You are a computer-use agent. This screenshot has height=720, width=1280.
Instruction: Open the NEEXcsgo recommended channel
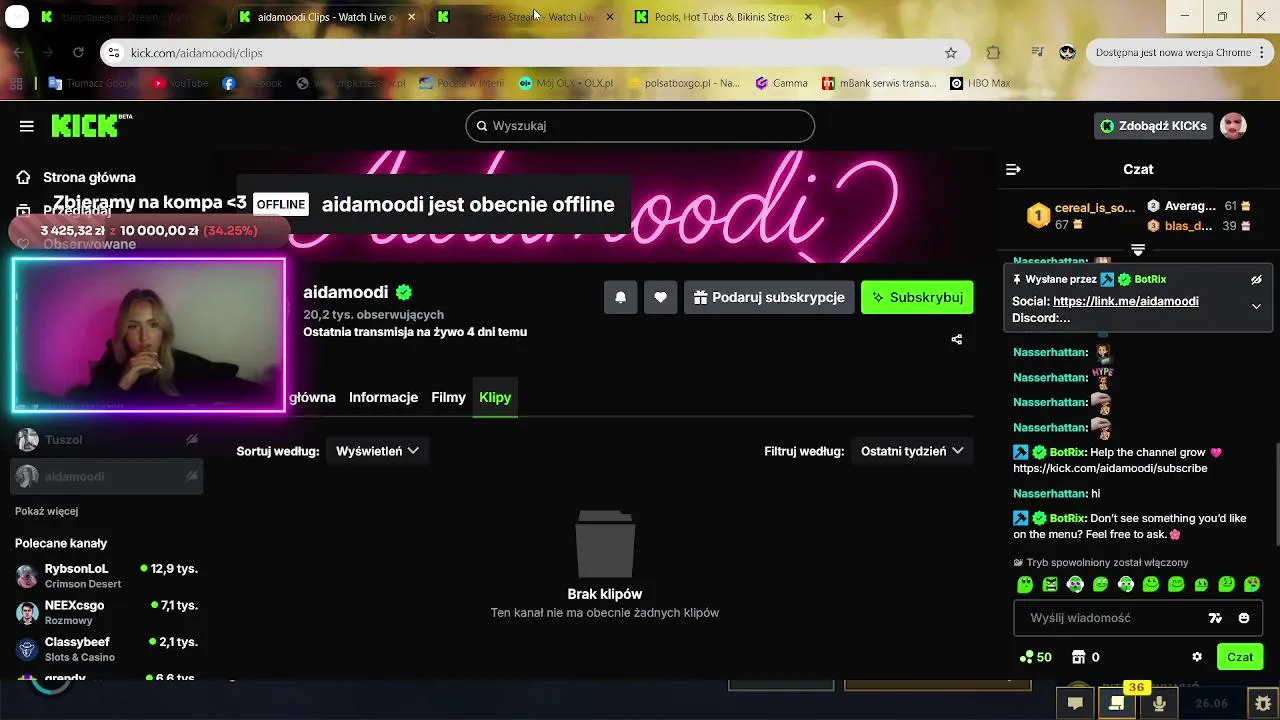(x=106, y=612)
